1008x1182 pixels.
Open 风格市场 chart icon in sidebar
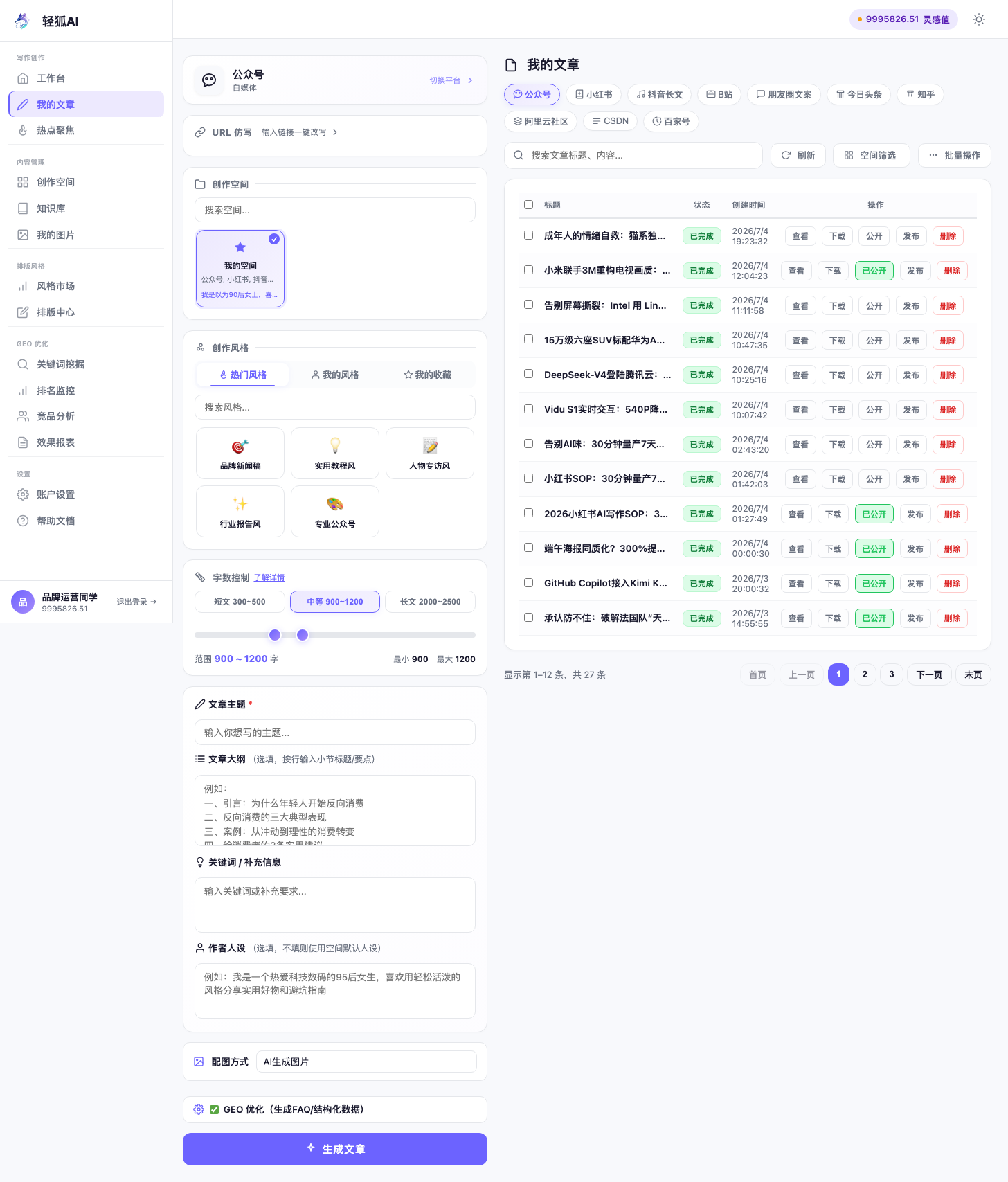23,286
